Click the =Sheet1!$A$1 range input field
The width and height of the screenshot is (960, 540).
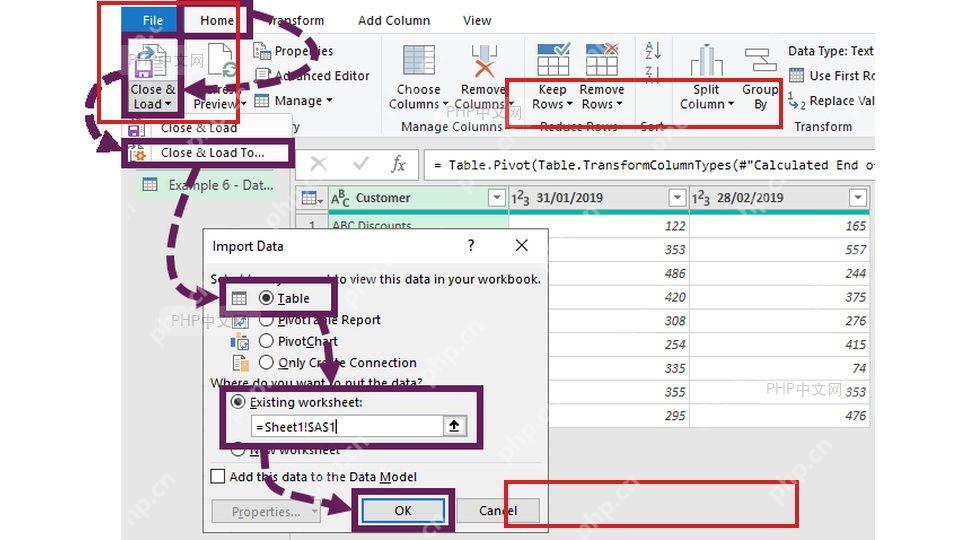coord(347,427)
